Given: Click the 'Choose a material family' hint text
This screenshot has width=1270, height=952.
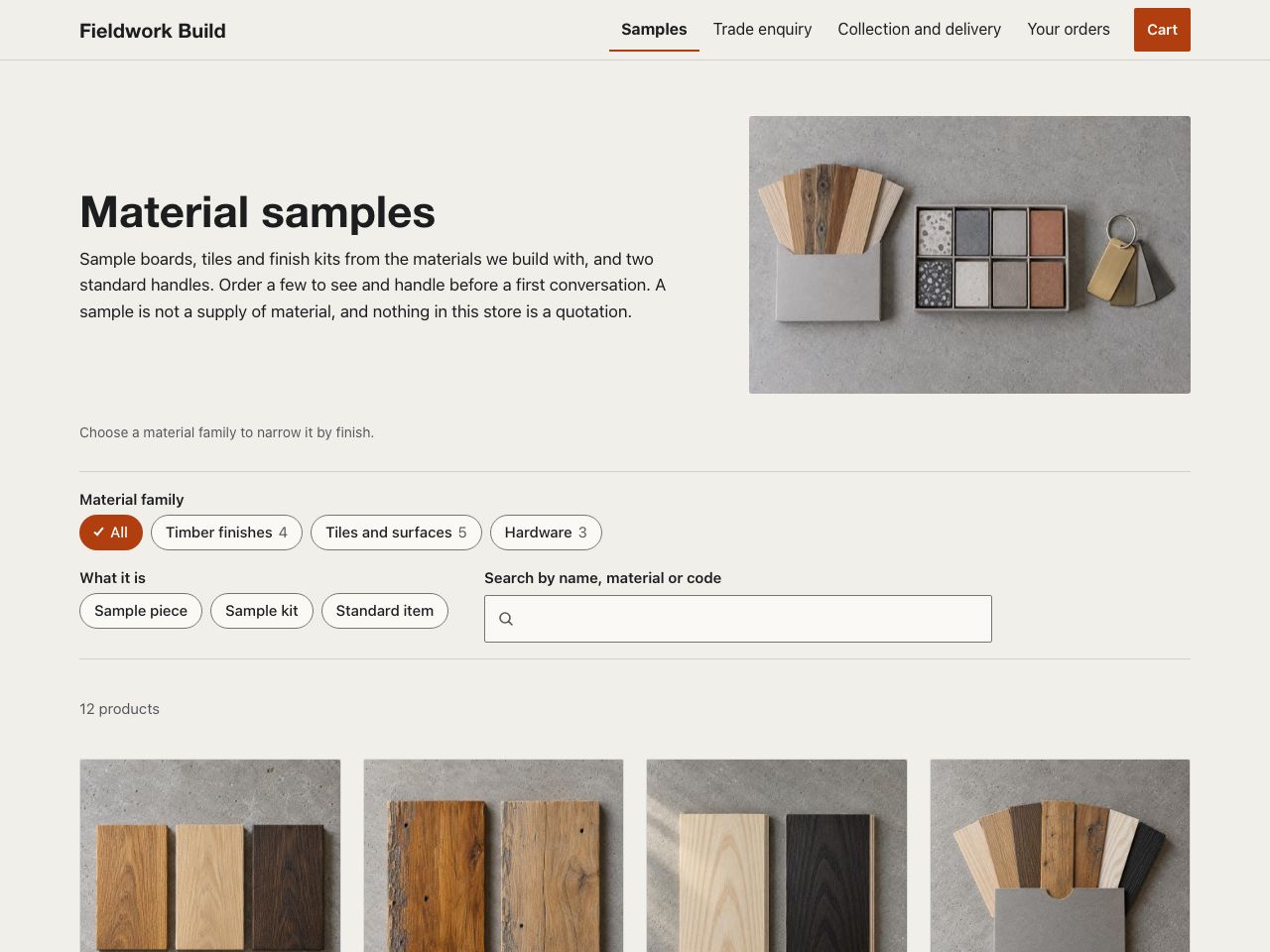Looking at the screenshot, I should click(226, 432).
